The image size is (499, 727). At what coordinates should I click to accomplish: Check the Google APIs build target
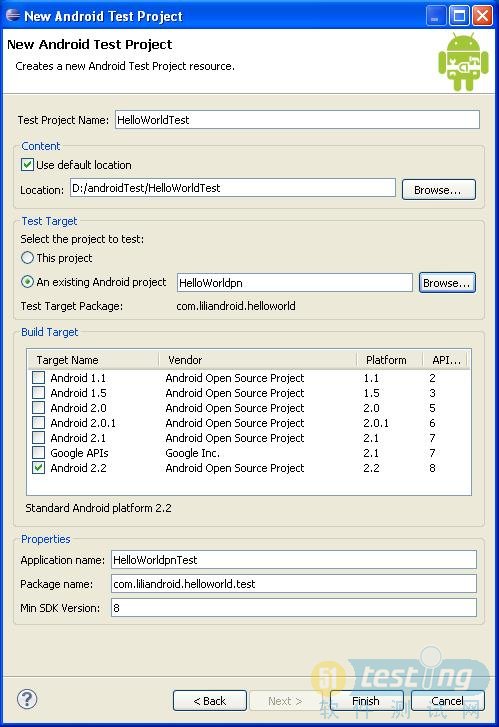38,453
